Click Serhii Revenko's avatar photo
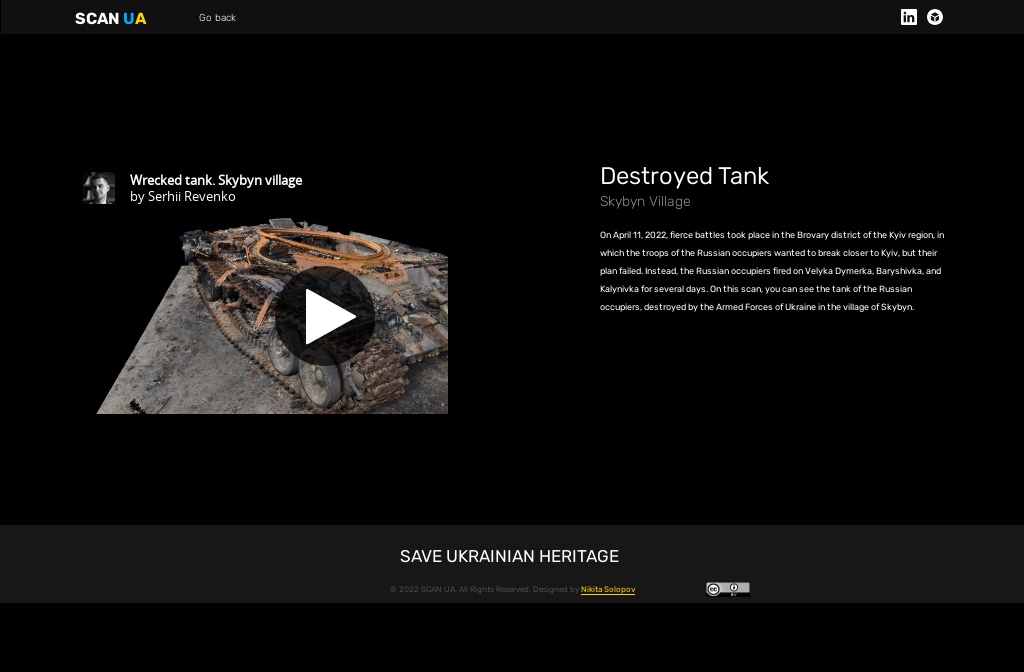Screen dimensions: 1024x672 point(99,188)
